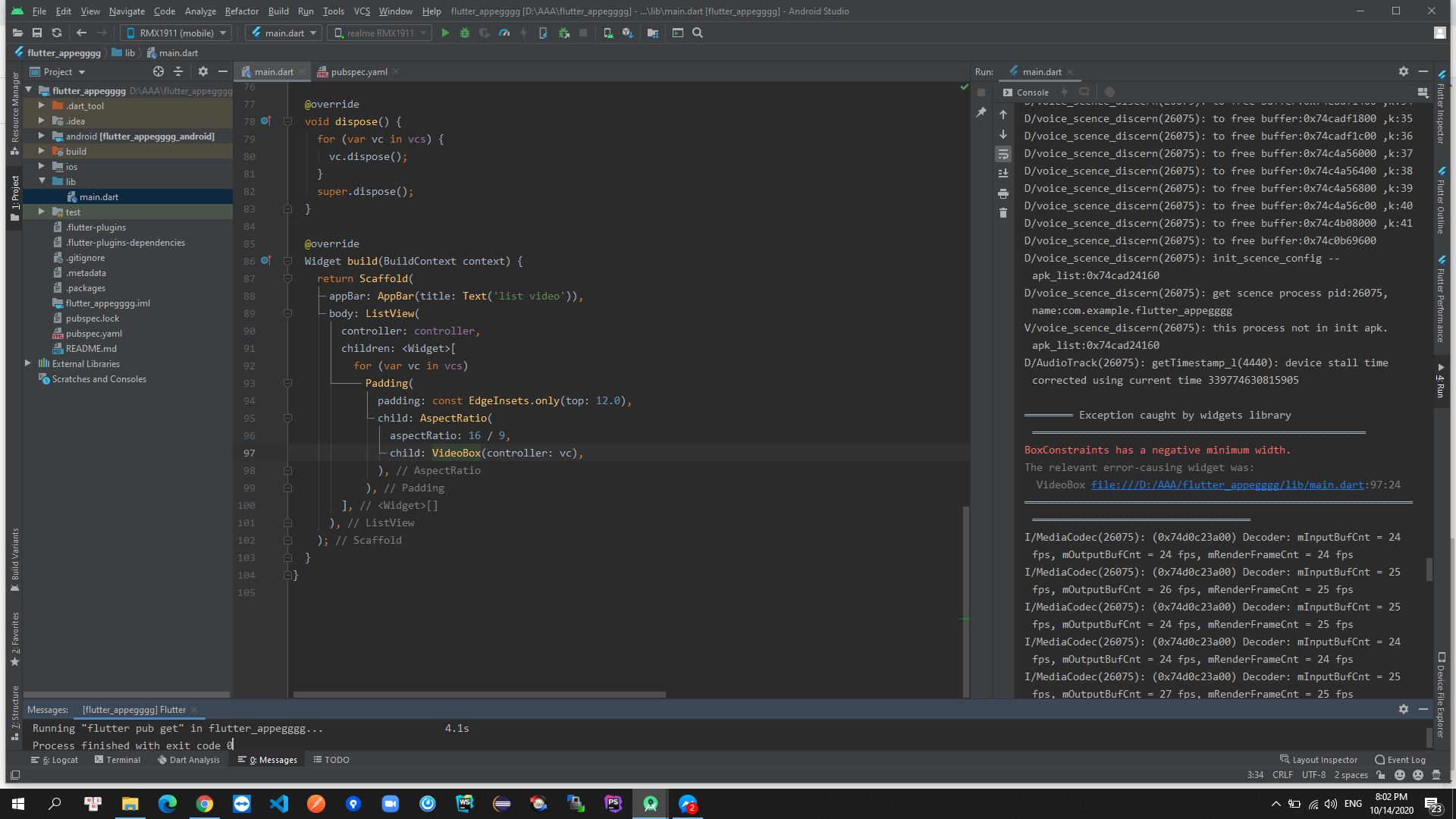Toggle soft-wrap in the Run console
Image resolution: width=1456 pixels, height=819 pixels.
click(1003, 154)
